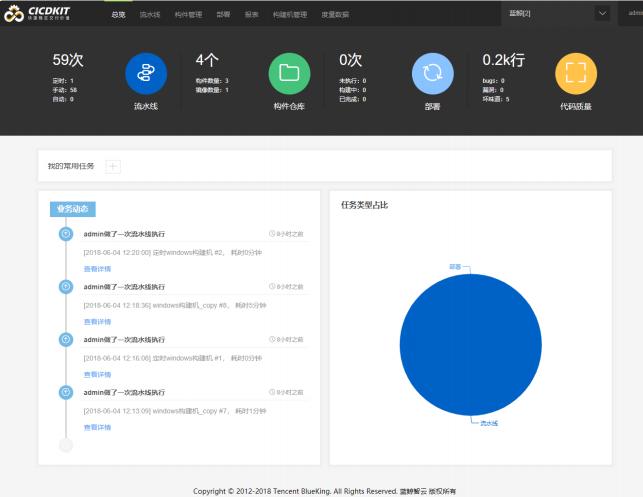This screenshot has width=643, height=497.
Task: Click the 业务动态 section label
Action: [x=72, y=209]
